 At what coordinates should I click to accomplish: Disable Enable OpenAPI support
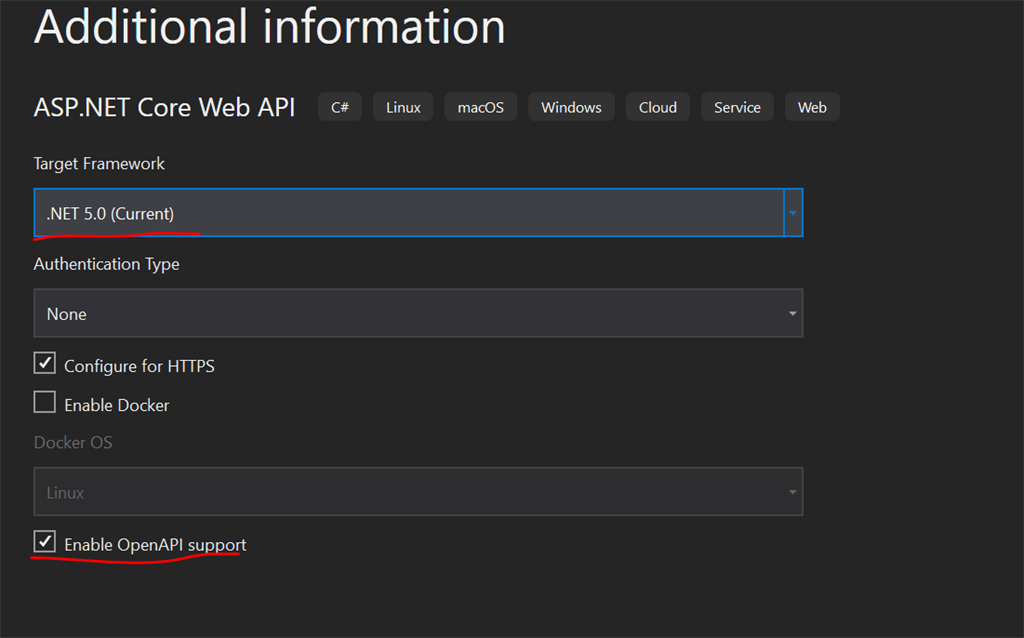(x=44, y=543)
